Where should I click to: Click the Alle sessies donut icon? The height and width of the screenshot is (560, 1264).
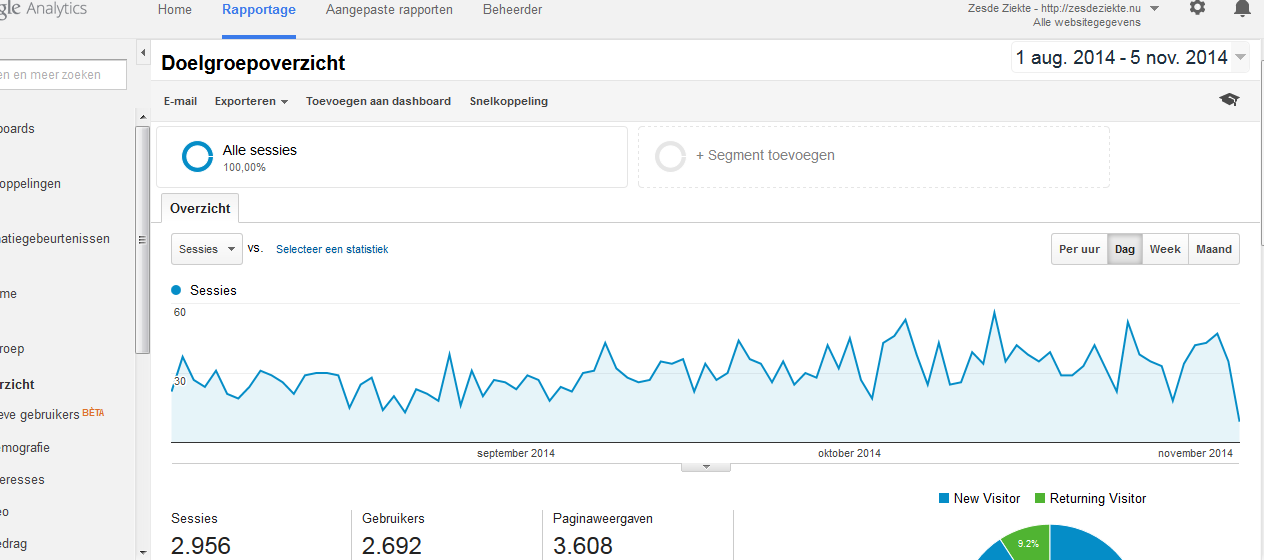click(197, 156)
